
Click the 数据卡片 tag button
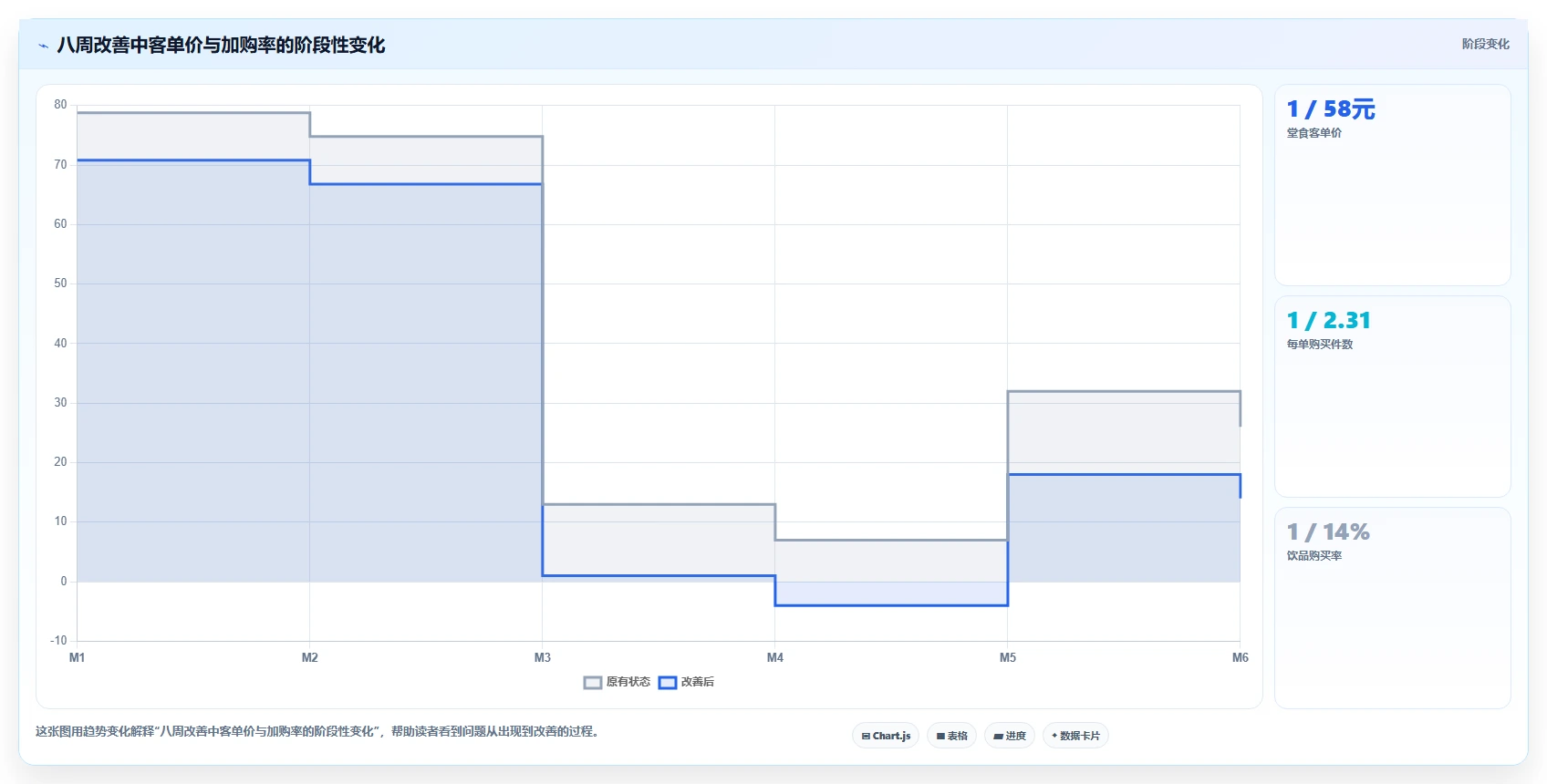tap(1075, 736)
